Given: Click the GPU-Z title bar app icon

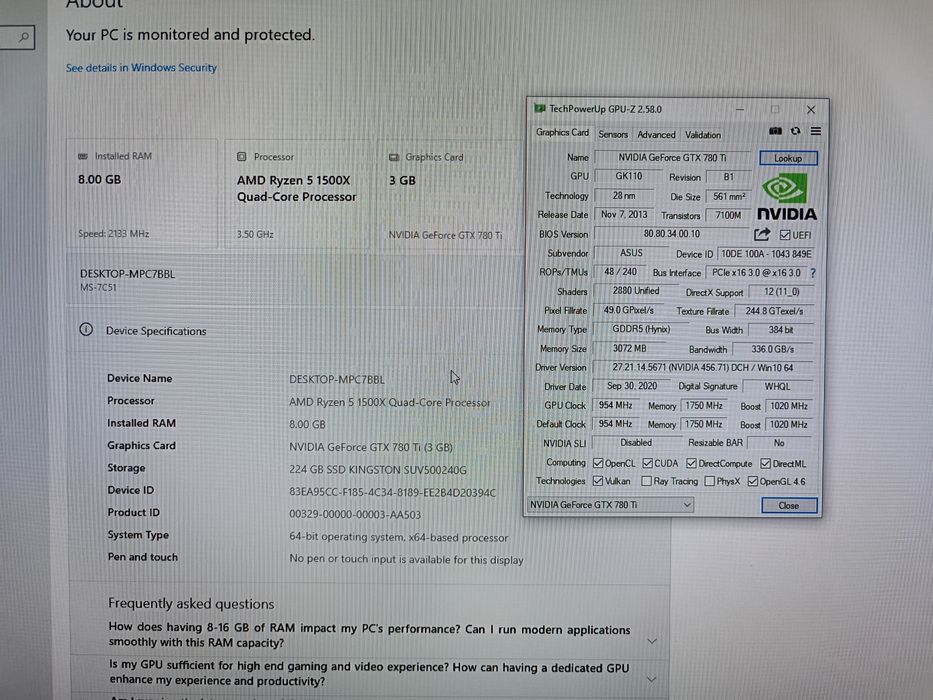Looking at the screenshot, I should [x=540, y=108].
